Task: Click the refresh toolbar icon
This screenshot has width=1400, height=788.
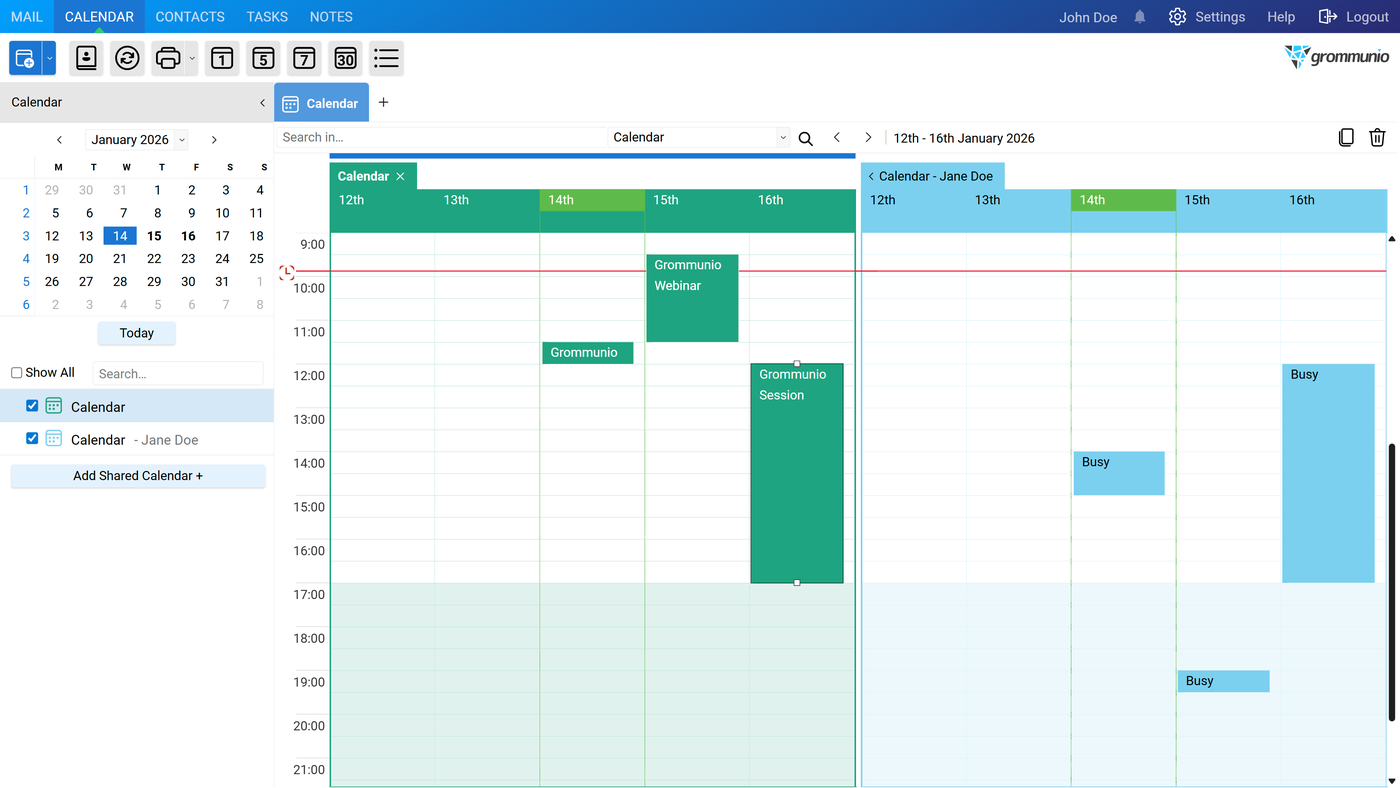Action: (x=127, y=59)
